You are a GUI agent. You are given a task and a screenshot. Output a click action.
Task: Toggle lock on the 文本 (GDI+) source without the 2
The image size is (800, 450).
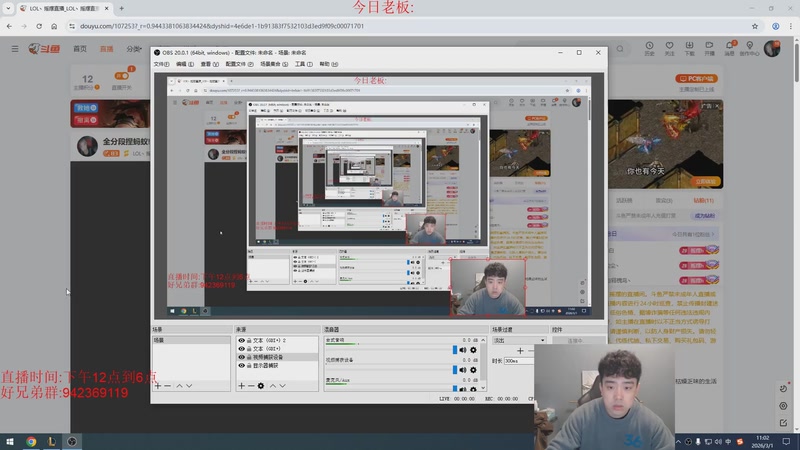click(249, 348)
